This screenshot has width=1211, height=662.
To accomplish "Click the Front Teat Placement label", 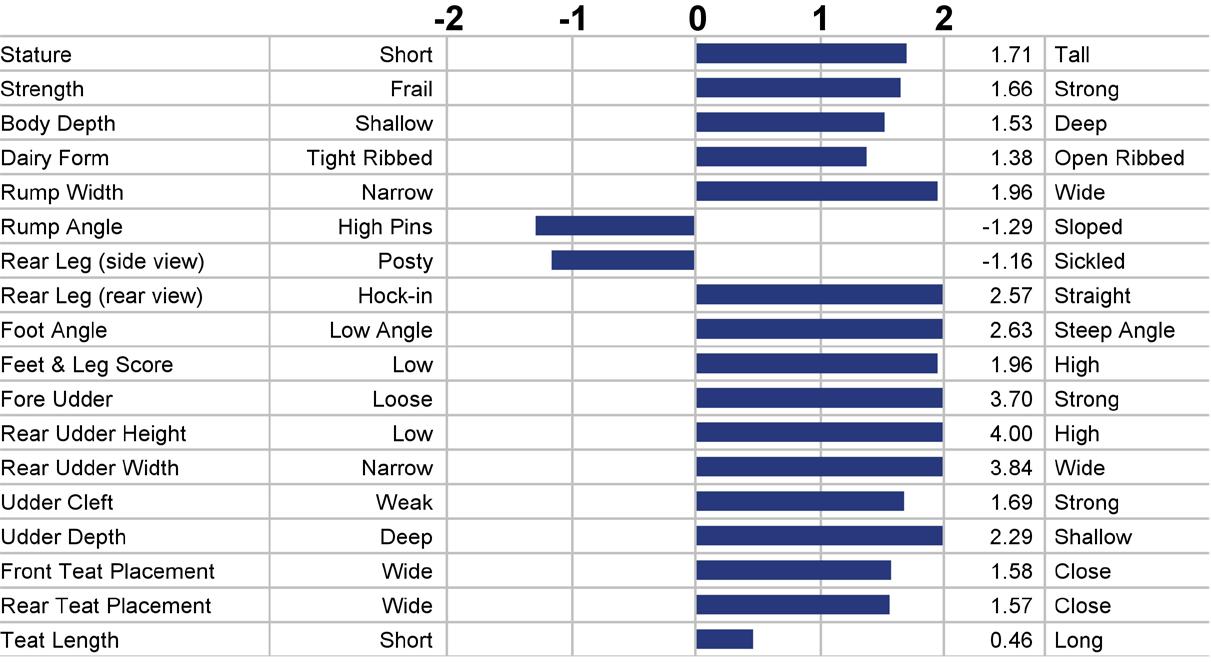I will coord(108,571).
